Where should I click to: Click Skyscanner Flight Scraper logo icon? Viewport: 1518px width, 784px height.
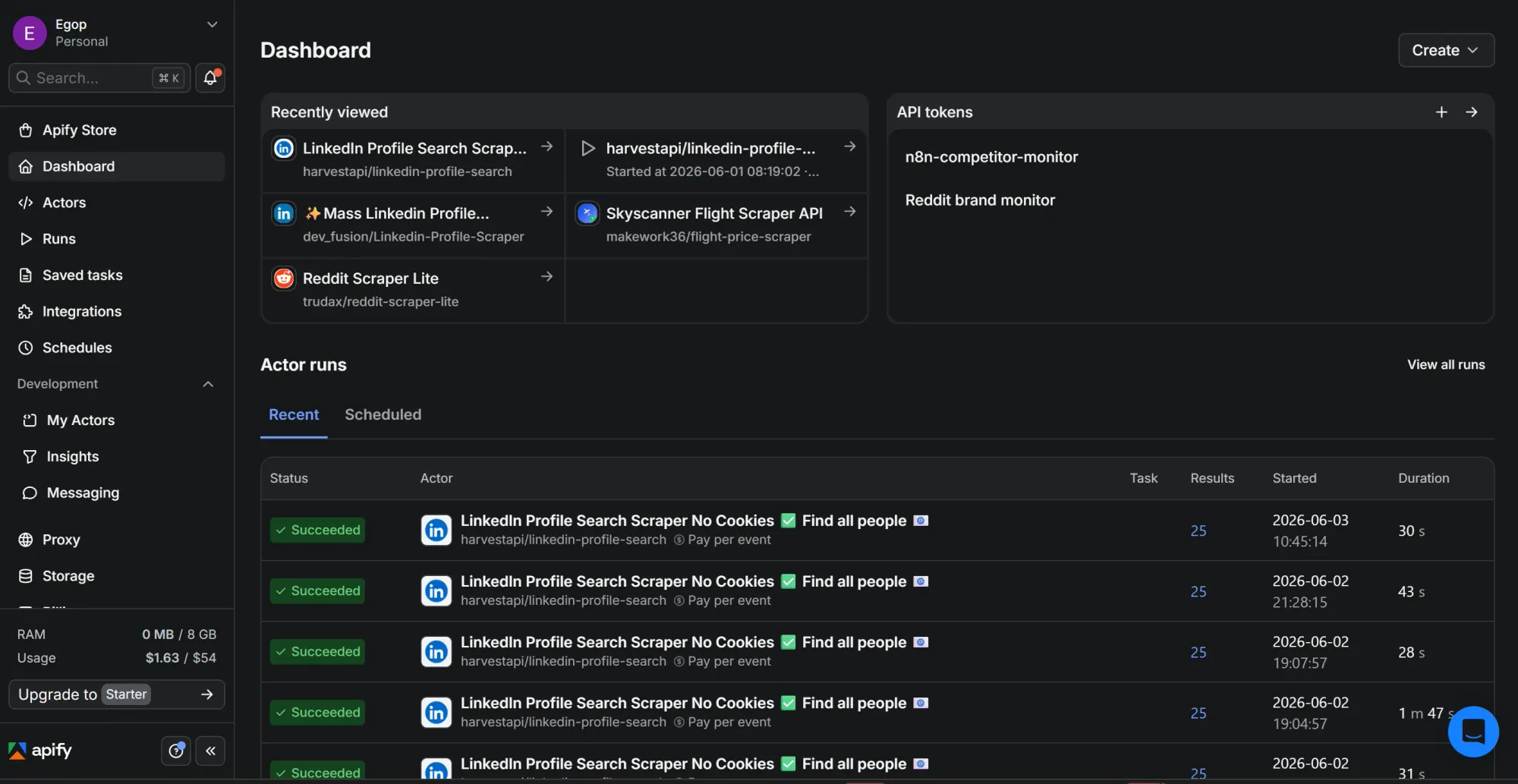tap(587, 213)
